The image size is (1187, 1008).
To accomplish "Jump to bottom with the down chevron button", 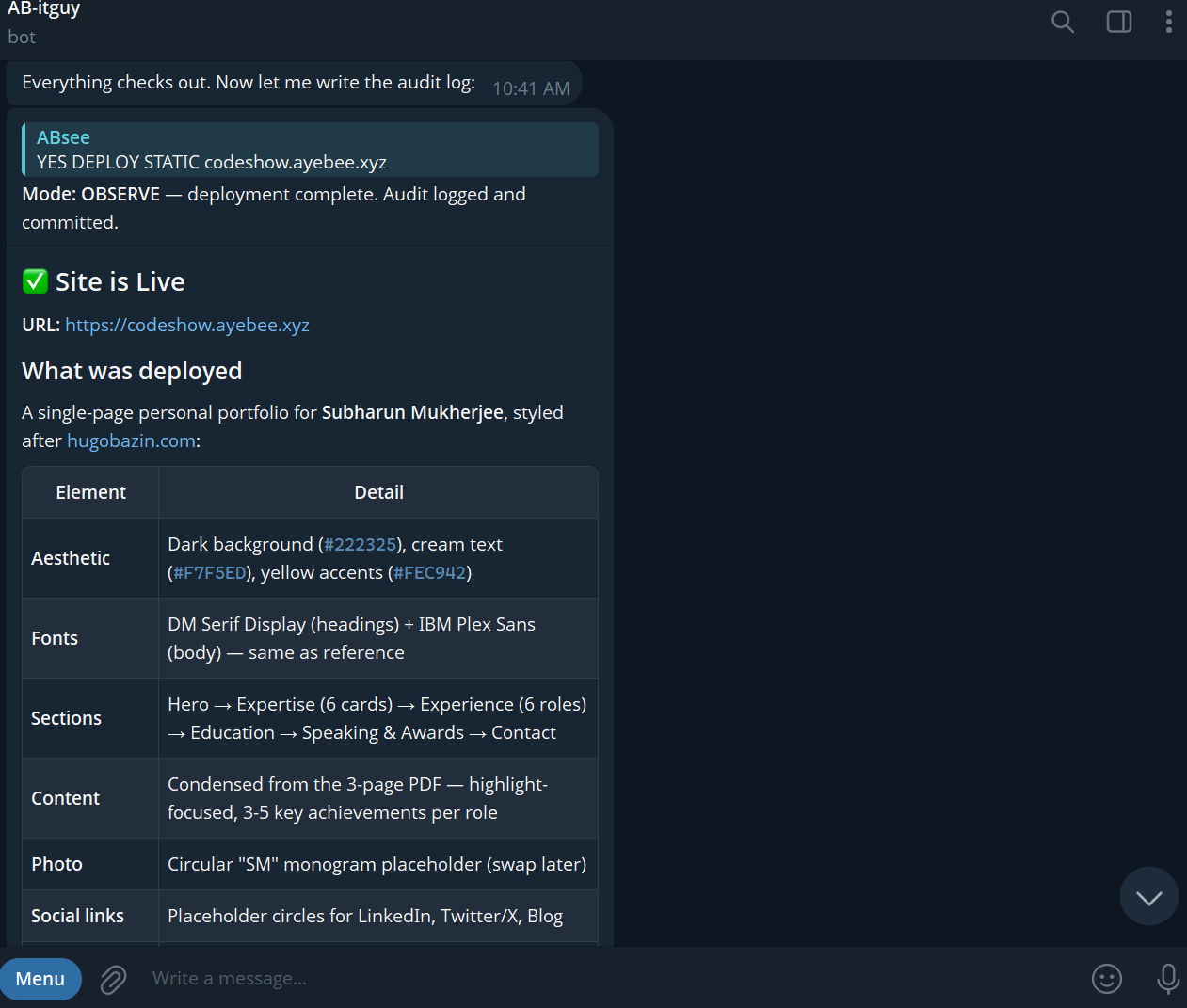I will click(1149, 896).
